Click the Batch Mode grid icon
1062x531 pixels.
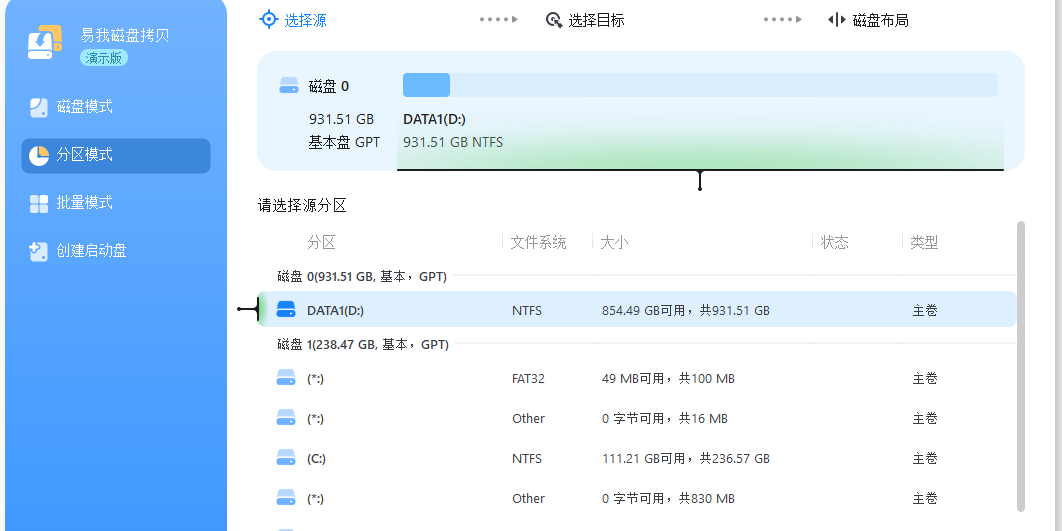pyautogui.click(x=39, y=203)
